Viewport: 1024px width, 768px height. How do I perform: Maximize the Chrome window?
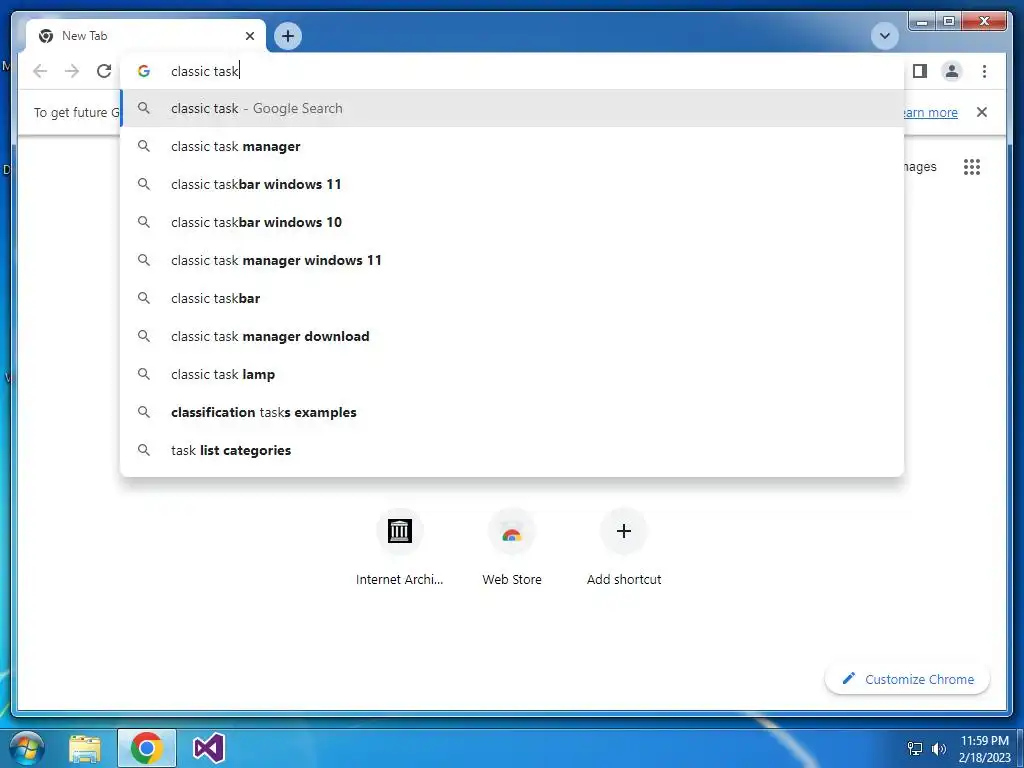tap(949, 22)
